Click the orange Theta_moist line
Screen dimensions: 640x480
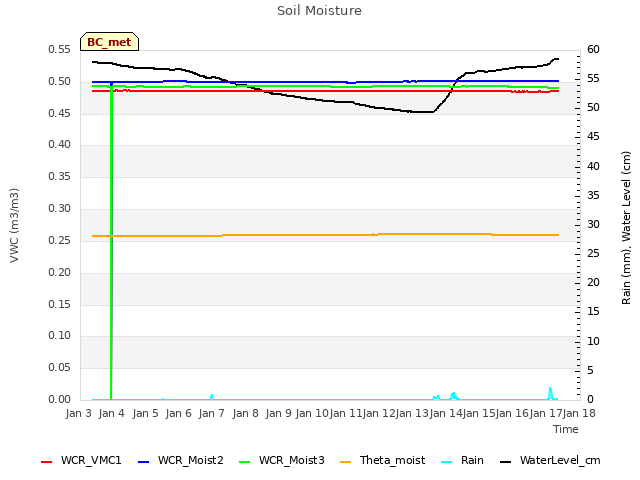pyautogui.click(x=325, y=235)
